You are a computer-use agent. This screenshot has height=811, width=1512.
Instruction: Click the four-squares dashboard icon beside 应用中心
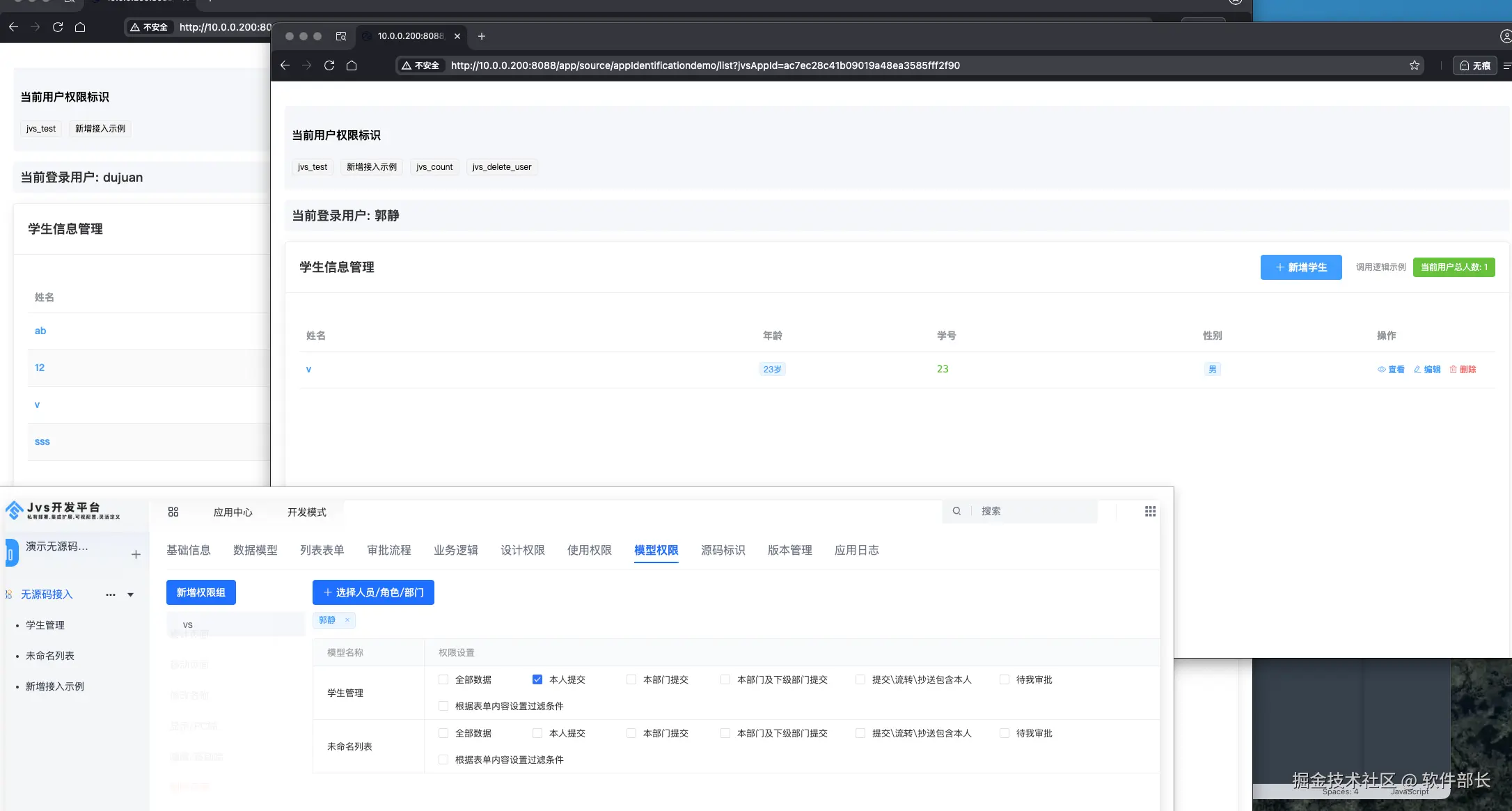[173, 512]
